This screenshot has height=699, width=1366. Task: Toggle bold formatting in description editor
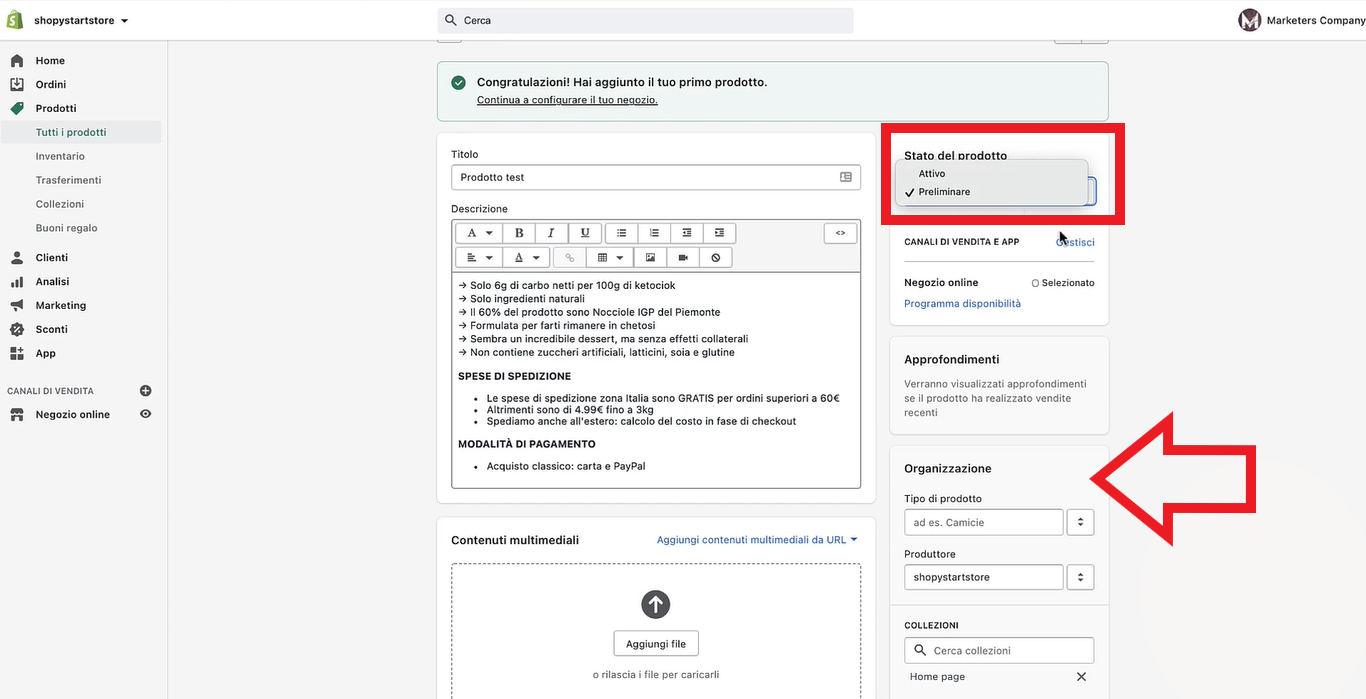tap(519, 233)
